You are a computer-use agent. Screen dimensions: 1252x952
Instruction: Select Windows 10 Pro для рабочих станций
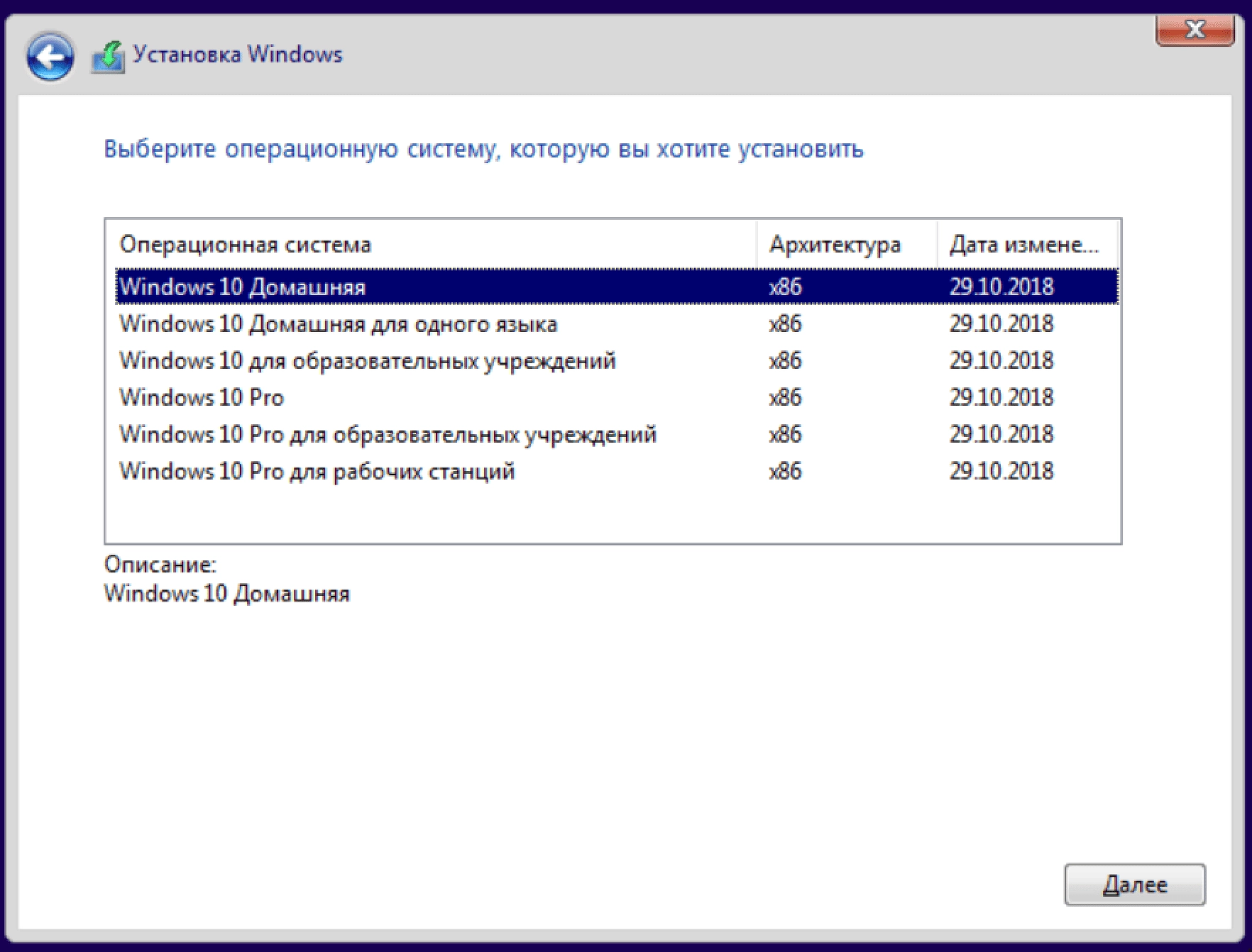(617, 471)
